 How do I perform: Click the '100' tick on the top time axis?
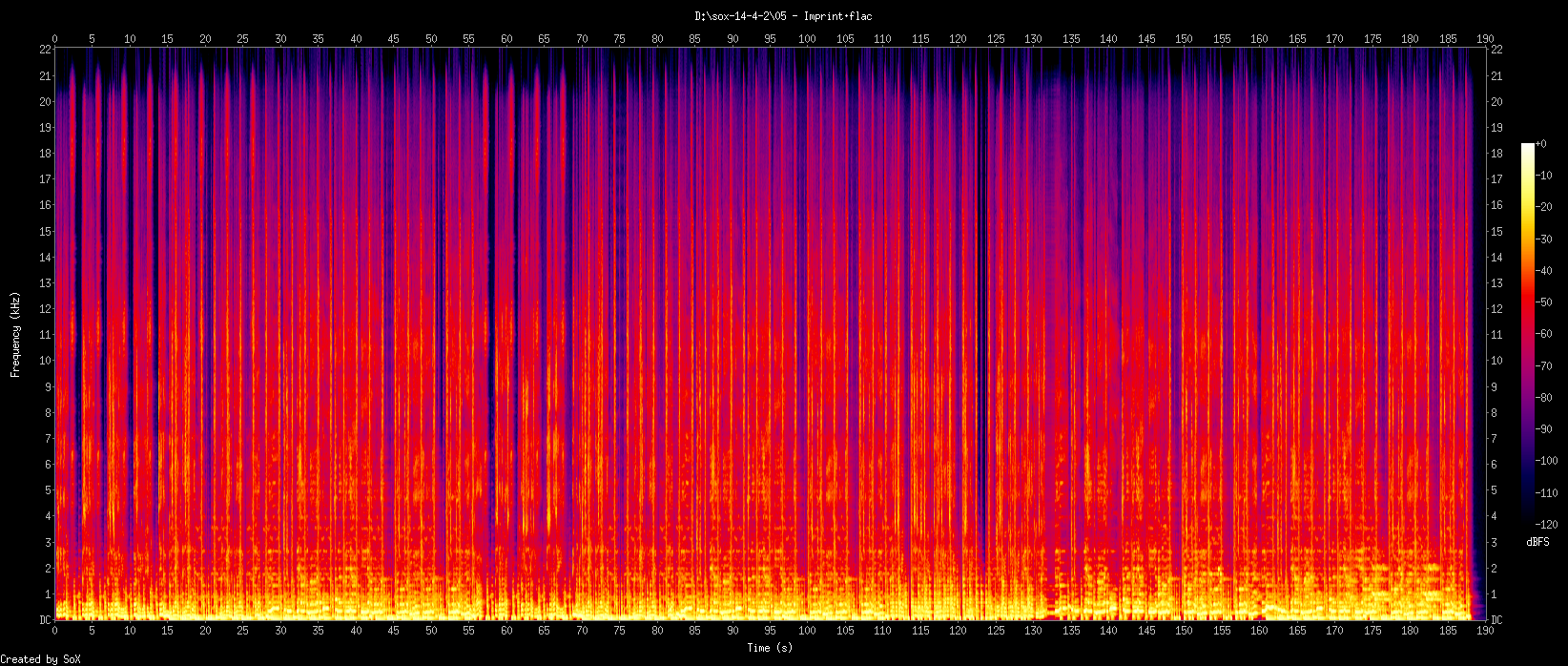pyautogui.click(x=808, y=39)
